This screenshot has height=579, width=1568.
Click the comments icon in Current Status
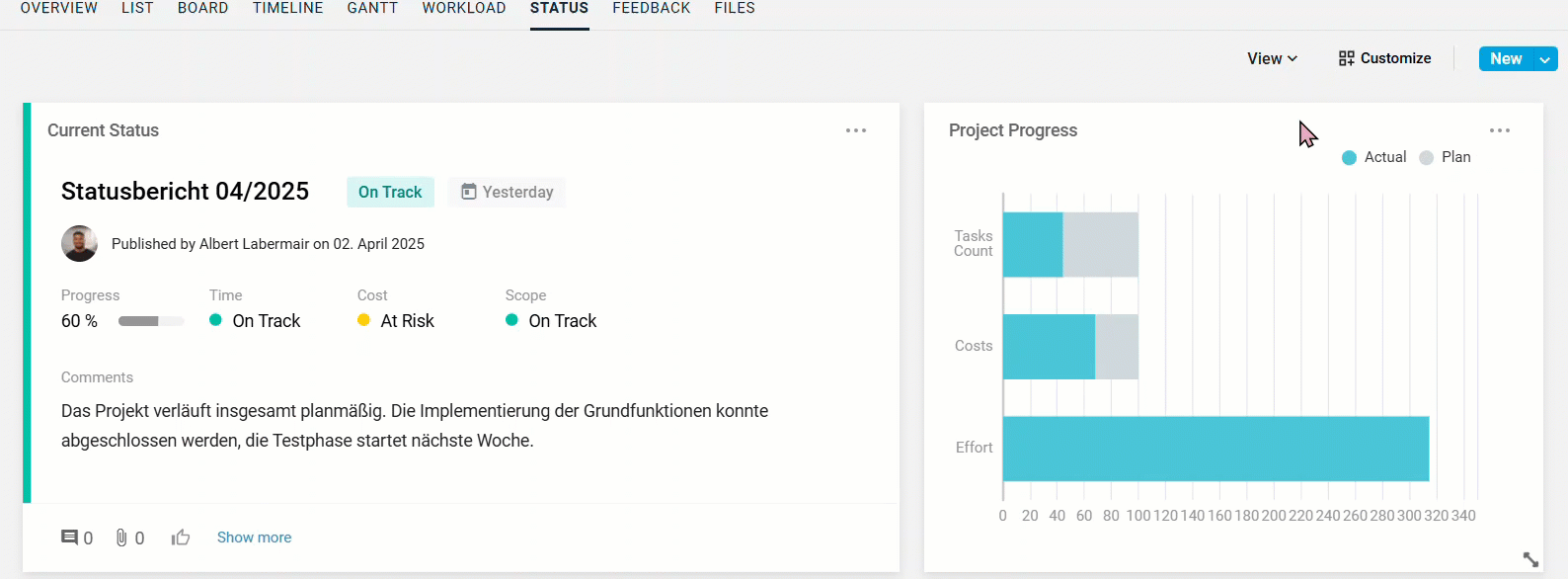(70, 538)
